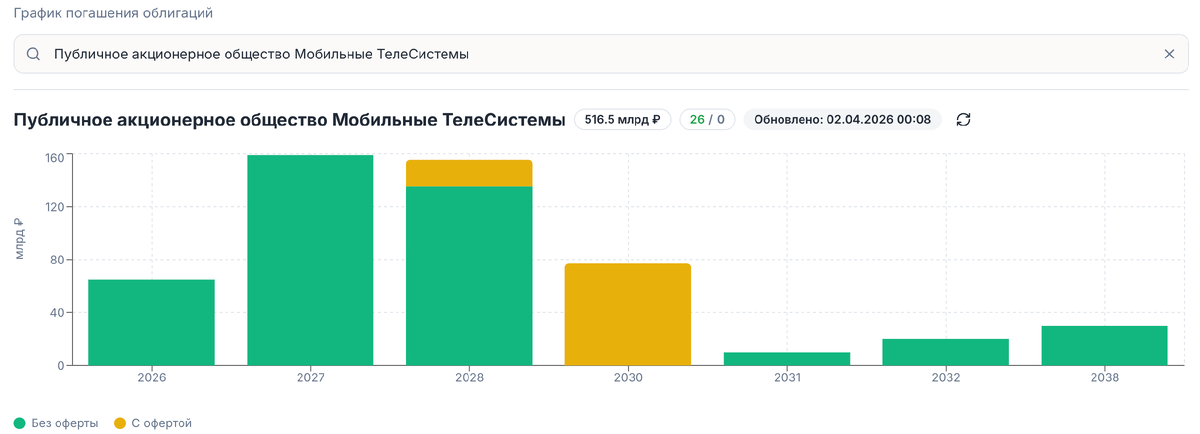This screenshot has width=1200, height=434.
Task: Click yellow segment of 2028 bar
Action: point(469,173)
